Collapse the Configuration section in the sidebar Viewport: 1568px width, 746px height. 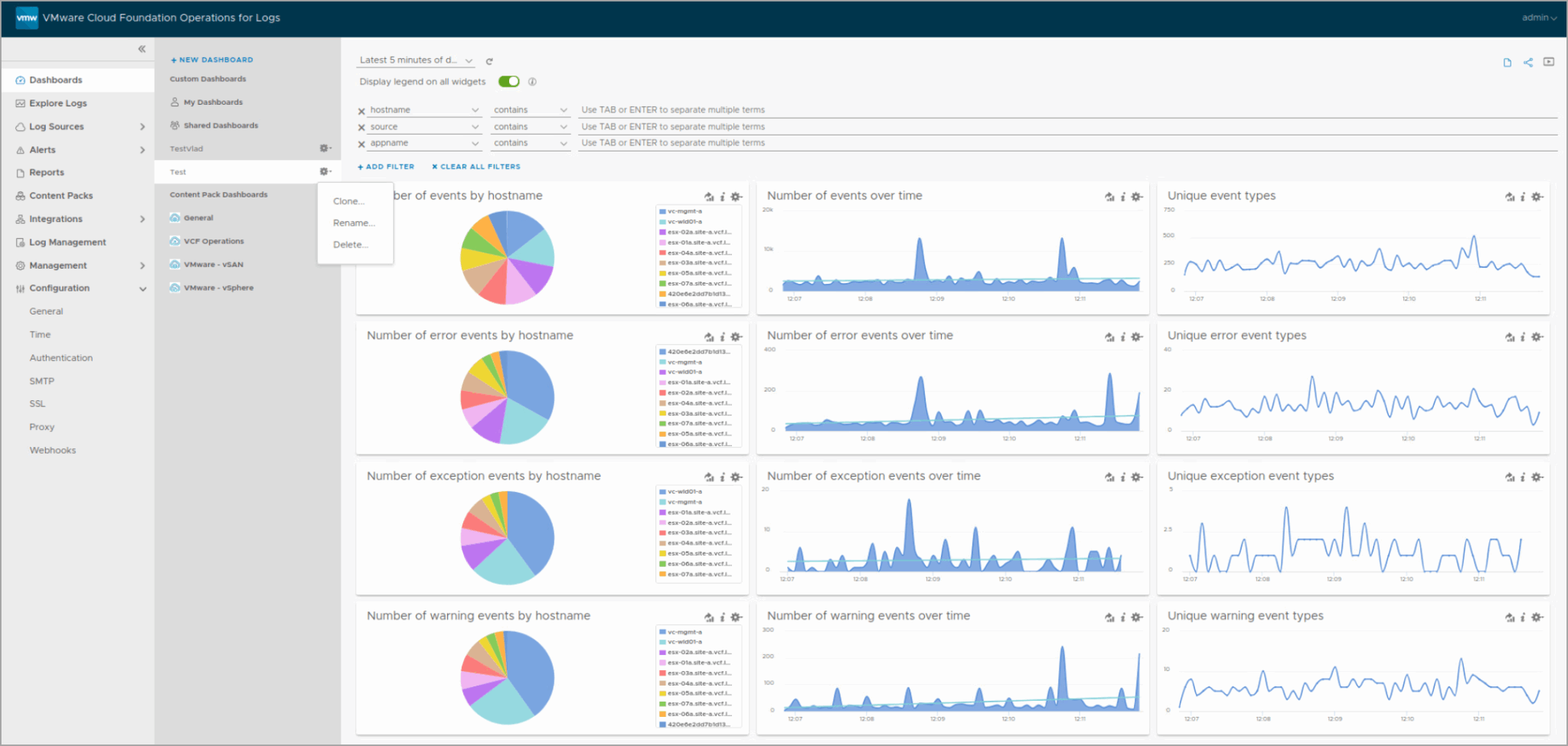(x=142, y=288)
